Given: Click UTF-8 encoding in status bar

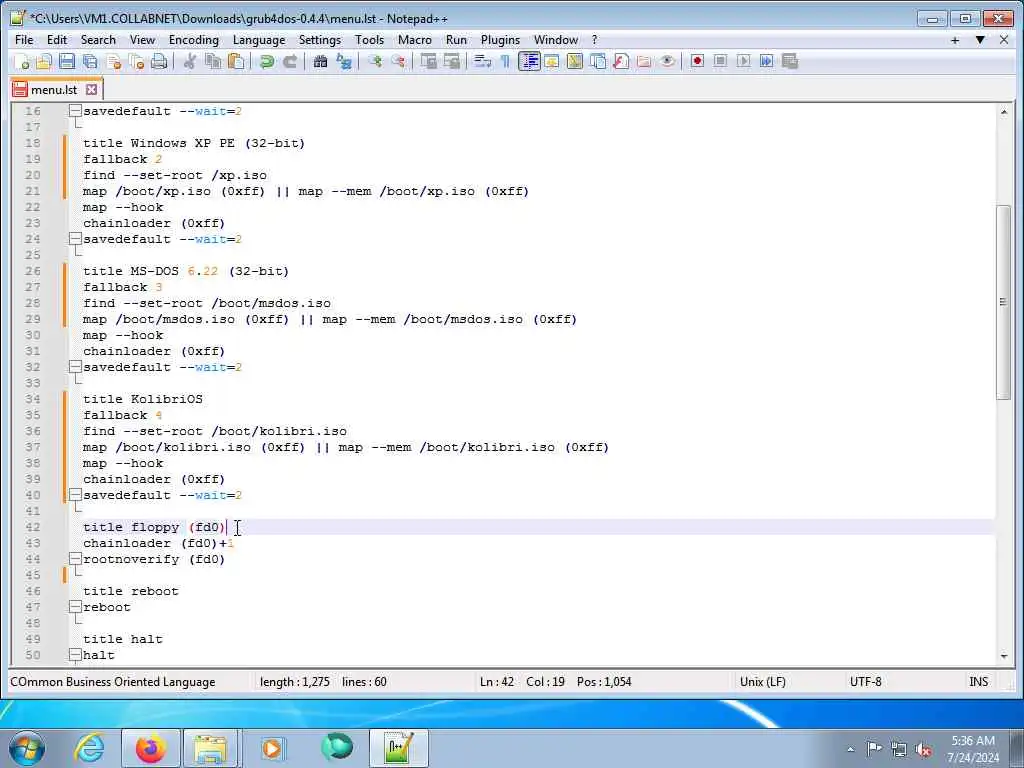Looking at the screenshot, I should 865,682.
